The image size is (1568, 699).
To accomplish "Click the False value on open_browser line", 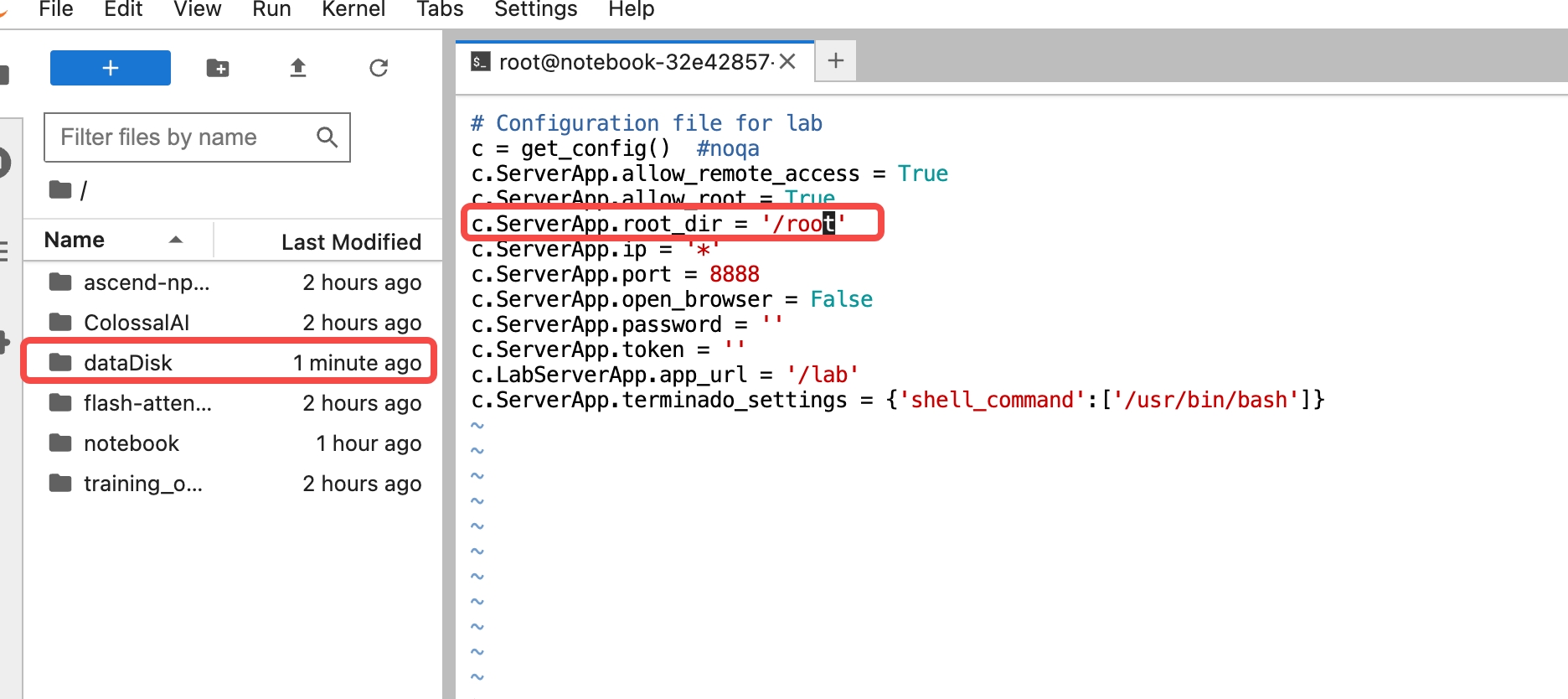I will (x=841, y=299).
